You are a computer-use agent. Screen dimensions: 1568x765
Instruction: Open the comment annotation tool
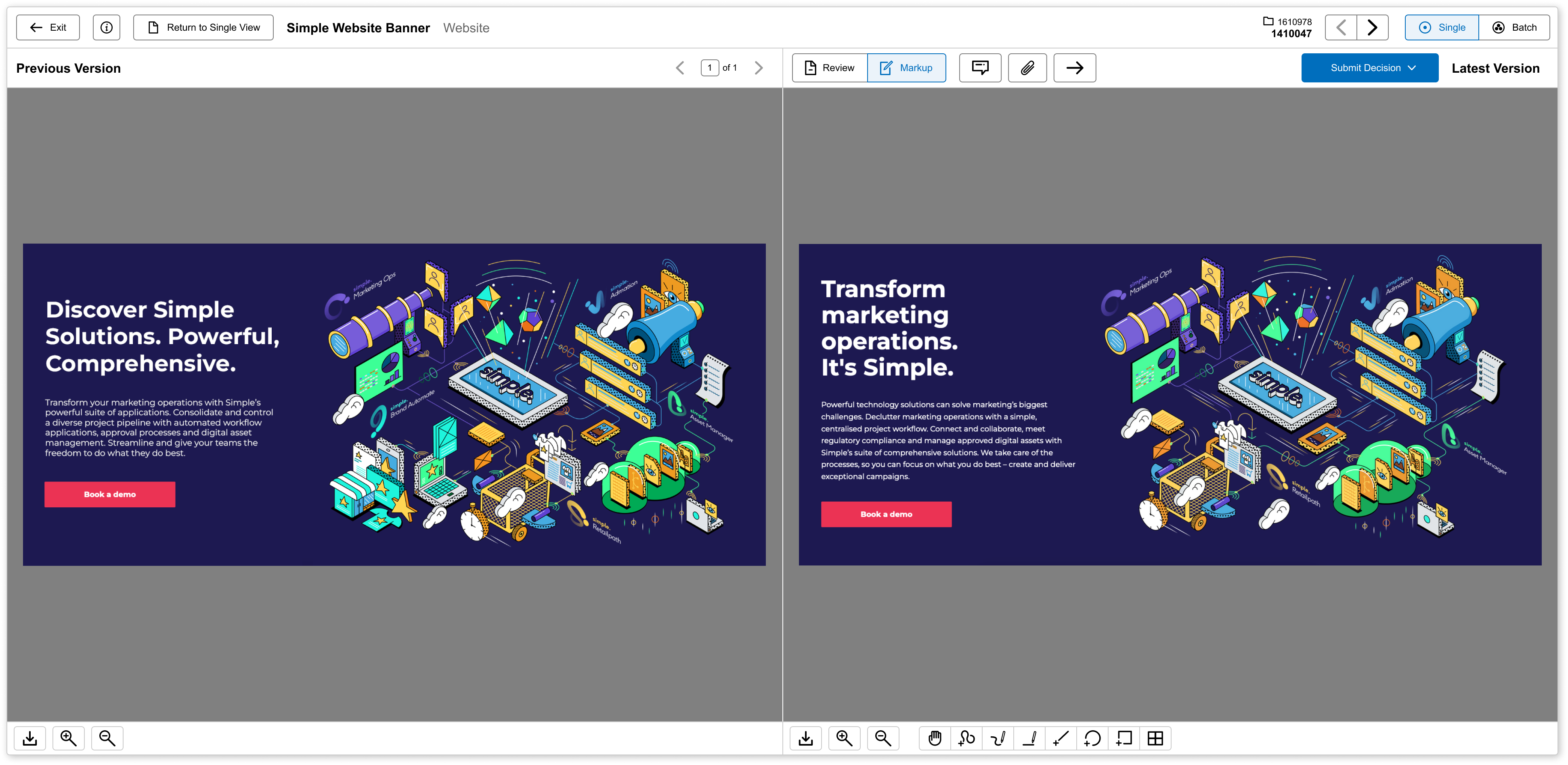(980, 67)
